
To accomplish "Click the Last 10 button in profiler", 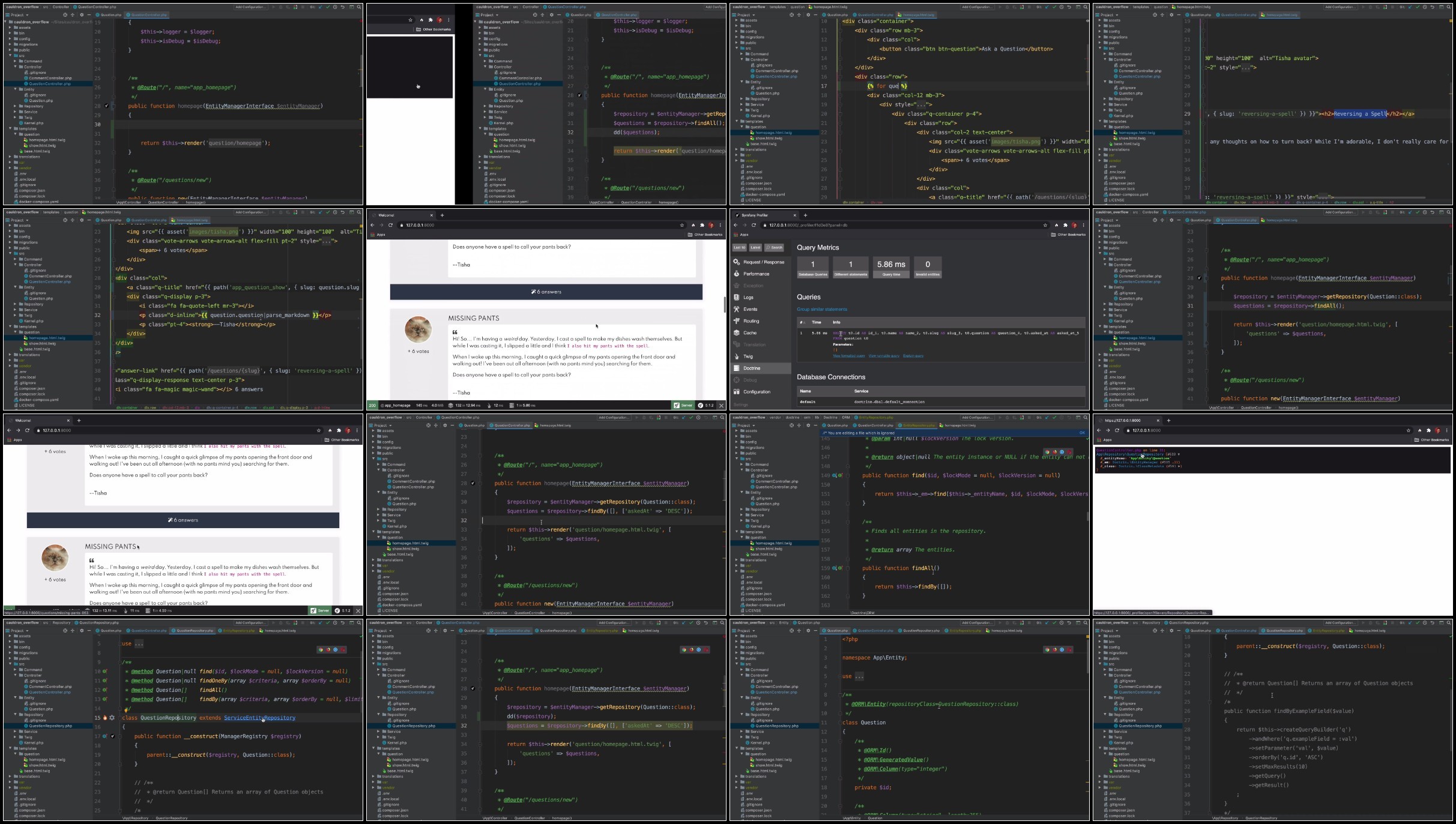I will tap(739, 247).
